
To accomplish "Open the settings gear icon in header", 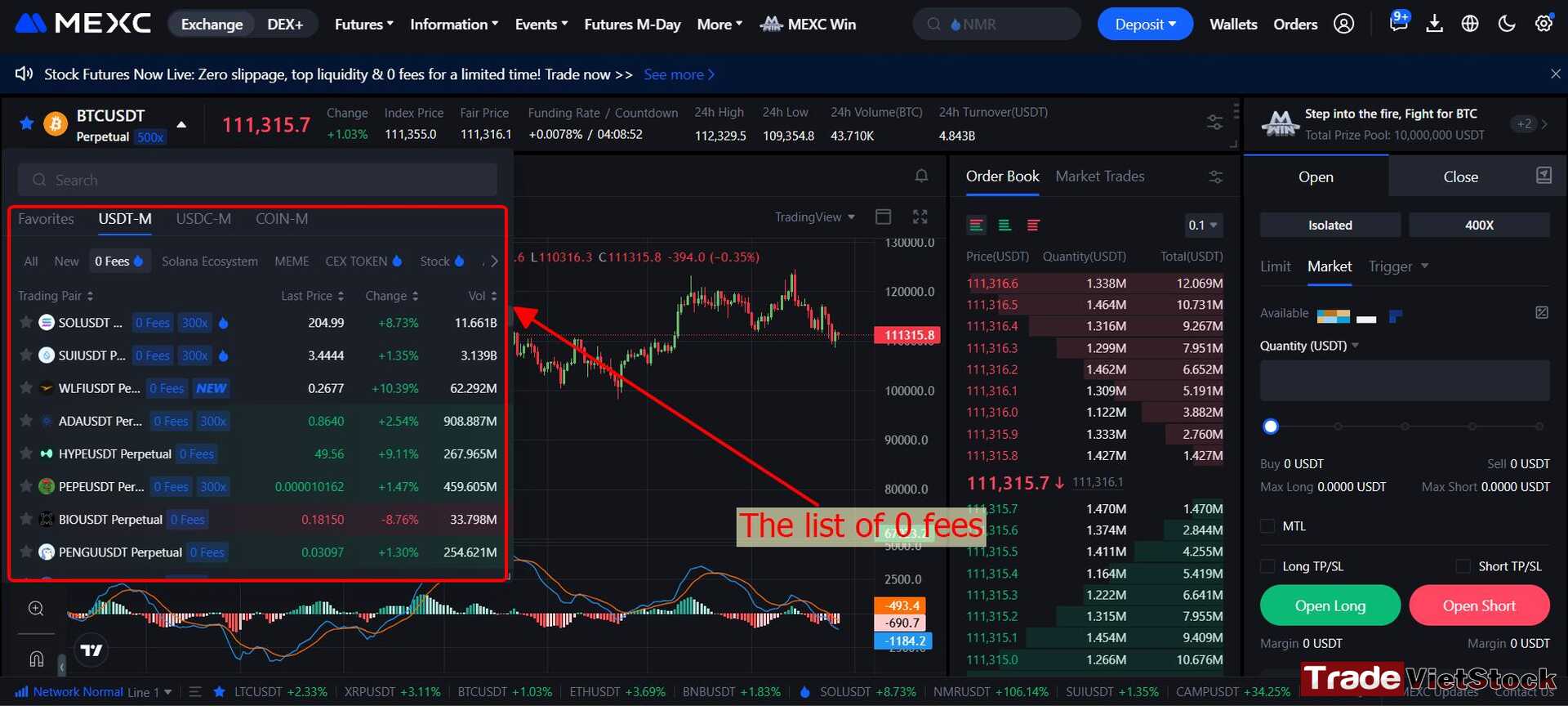I will [x=1543, y=24].
